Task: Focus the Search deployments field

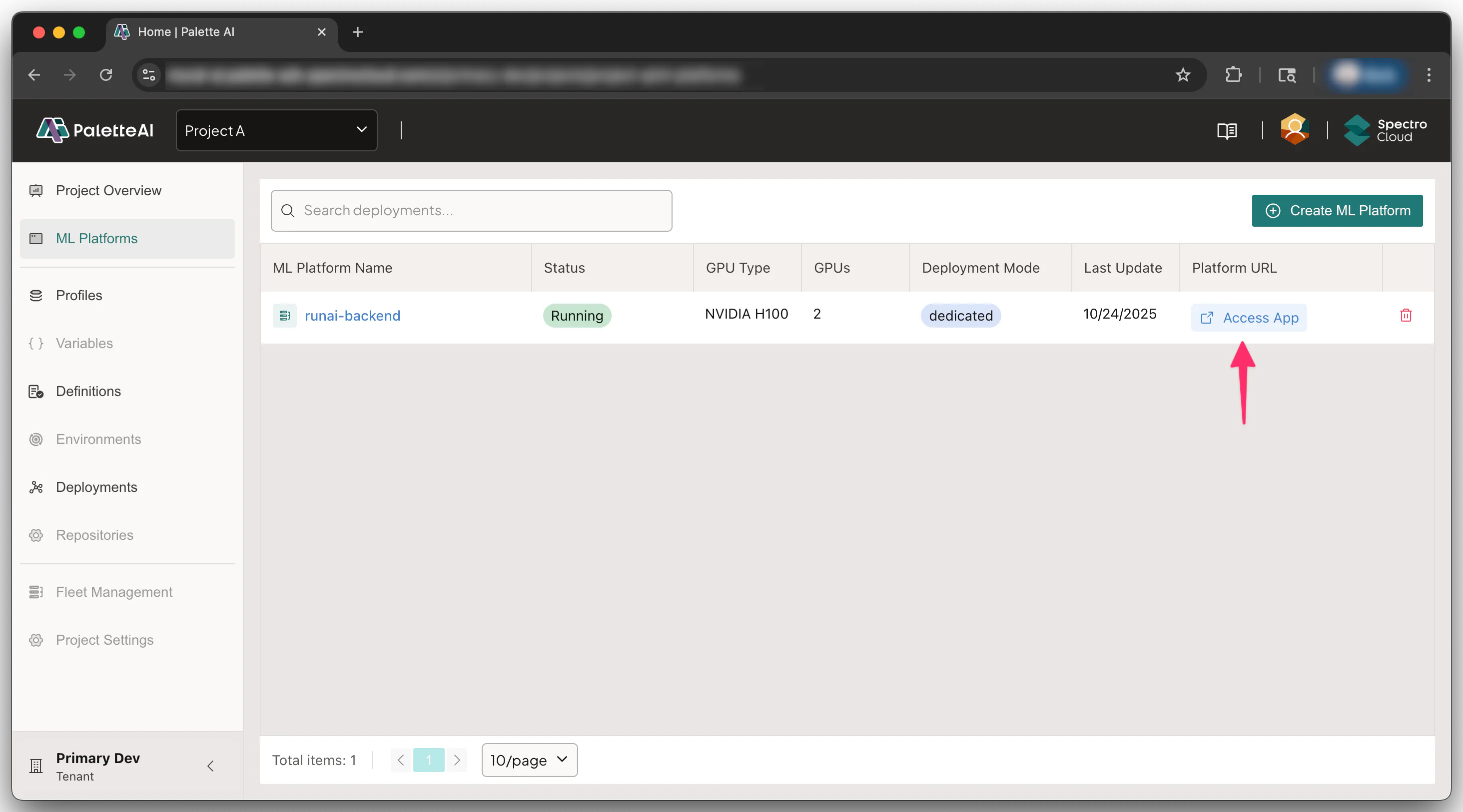Action: (x=471, y=211)
